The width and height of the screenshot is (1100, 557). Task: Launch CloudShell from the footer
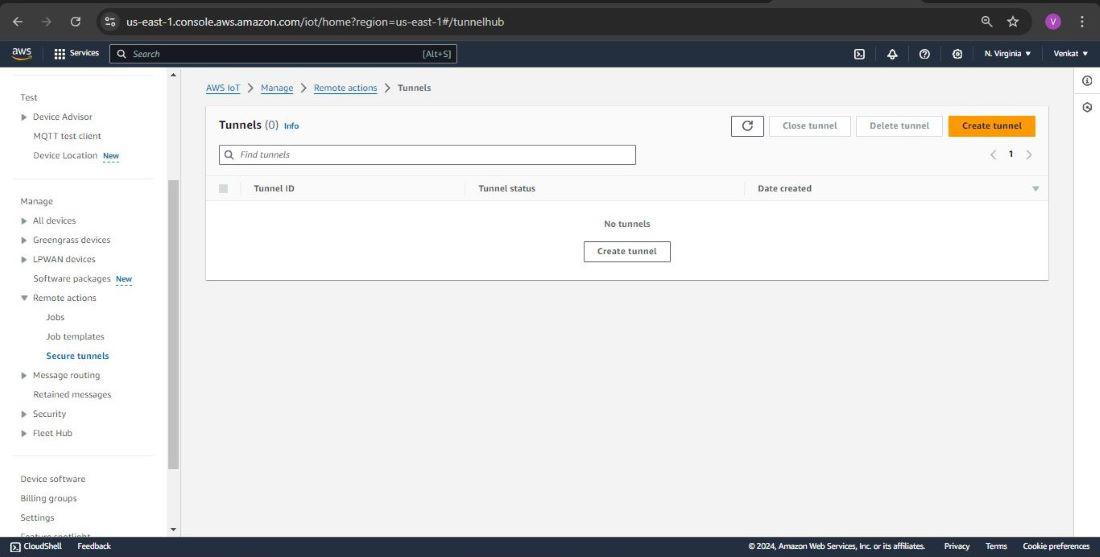point(36,546)
